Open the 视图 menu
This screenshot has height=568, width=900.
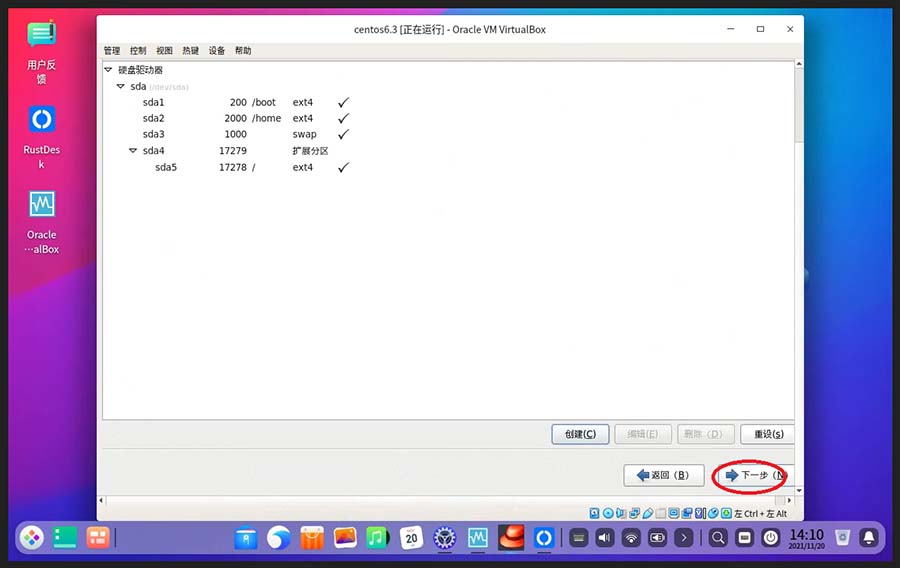tap(164, 50)
